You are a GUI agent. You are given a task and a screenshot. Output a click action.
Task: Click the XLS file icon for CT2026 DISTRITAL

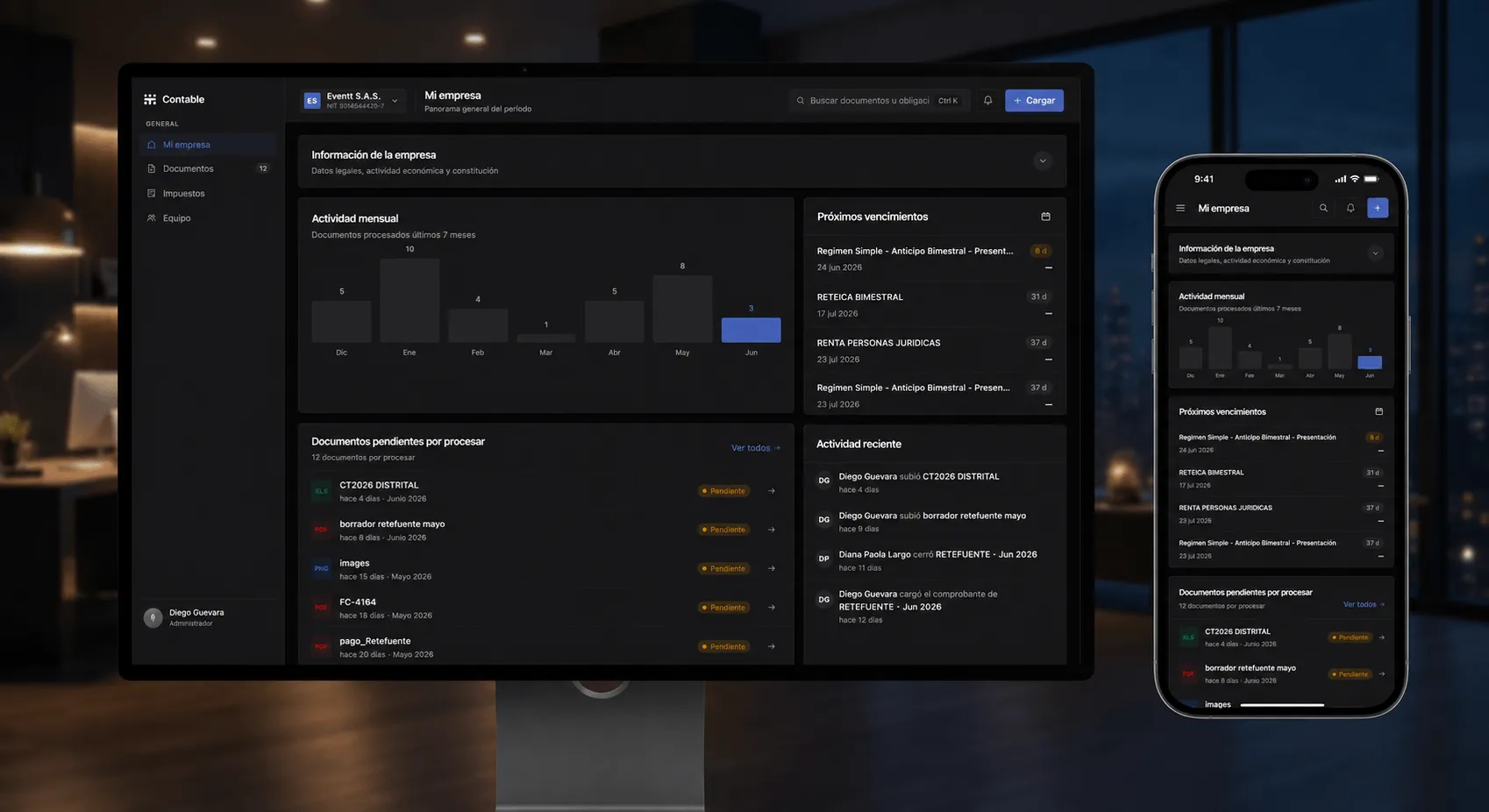click(321, 491)
